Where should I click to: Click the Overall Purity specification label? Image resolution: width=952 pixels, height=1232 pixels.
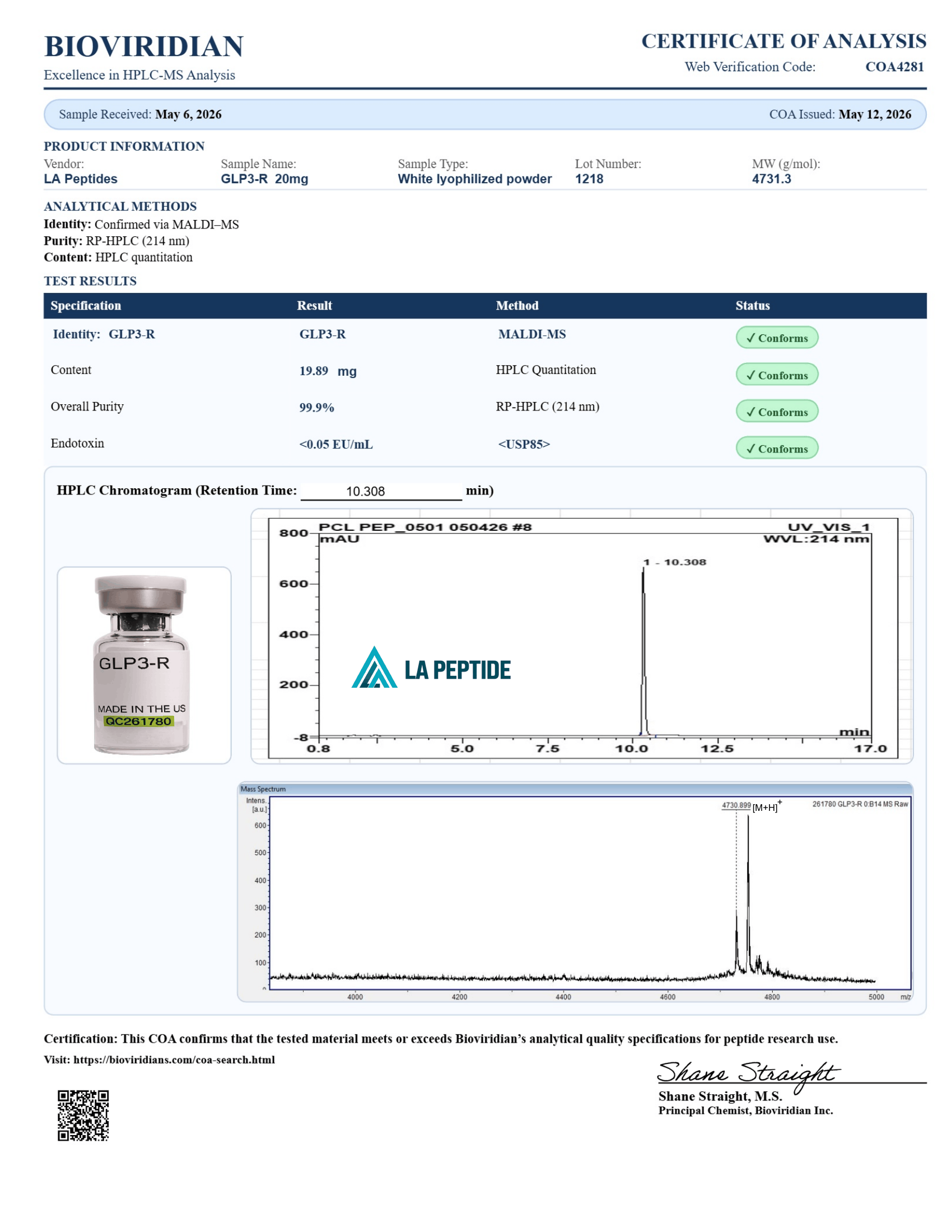coord(87,406)
